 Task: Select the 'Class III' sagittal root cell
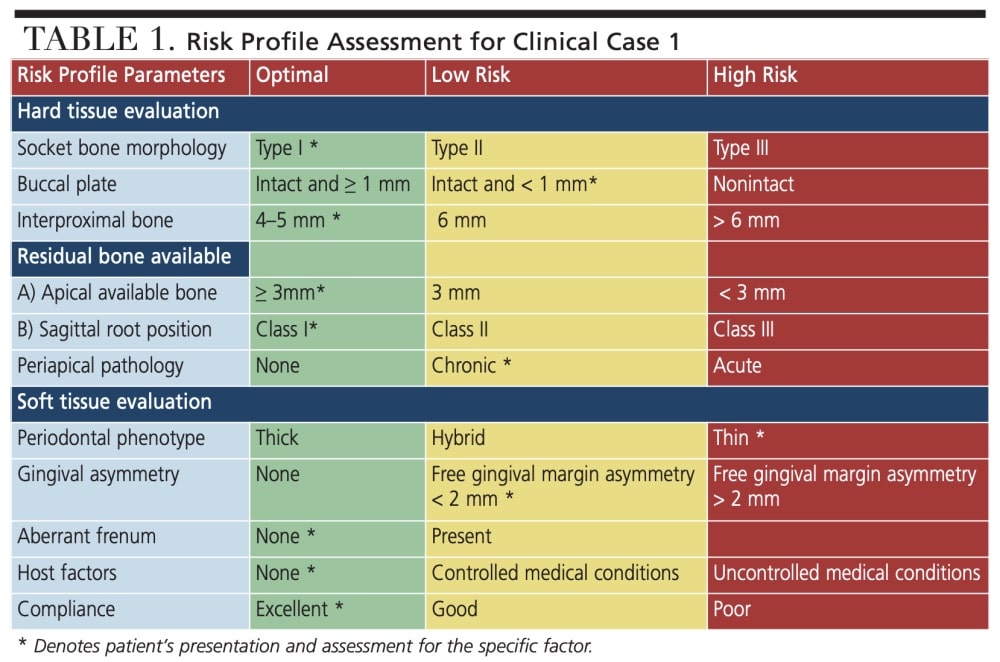tap(744, 329)
